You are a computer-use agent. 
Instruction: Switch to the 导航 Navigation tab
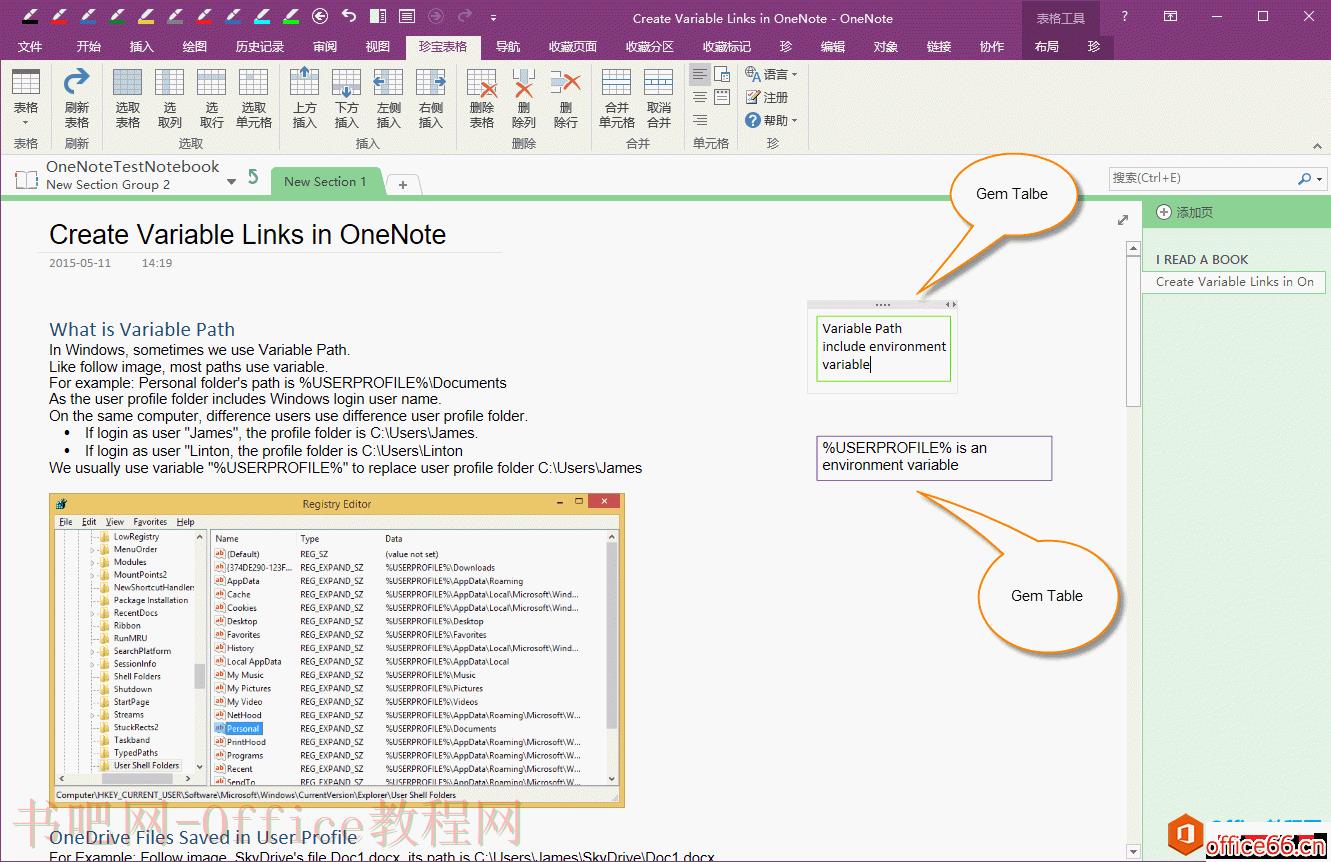pyautogui.click(x=508, y=47)
